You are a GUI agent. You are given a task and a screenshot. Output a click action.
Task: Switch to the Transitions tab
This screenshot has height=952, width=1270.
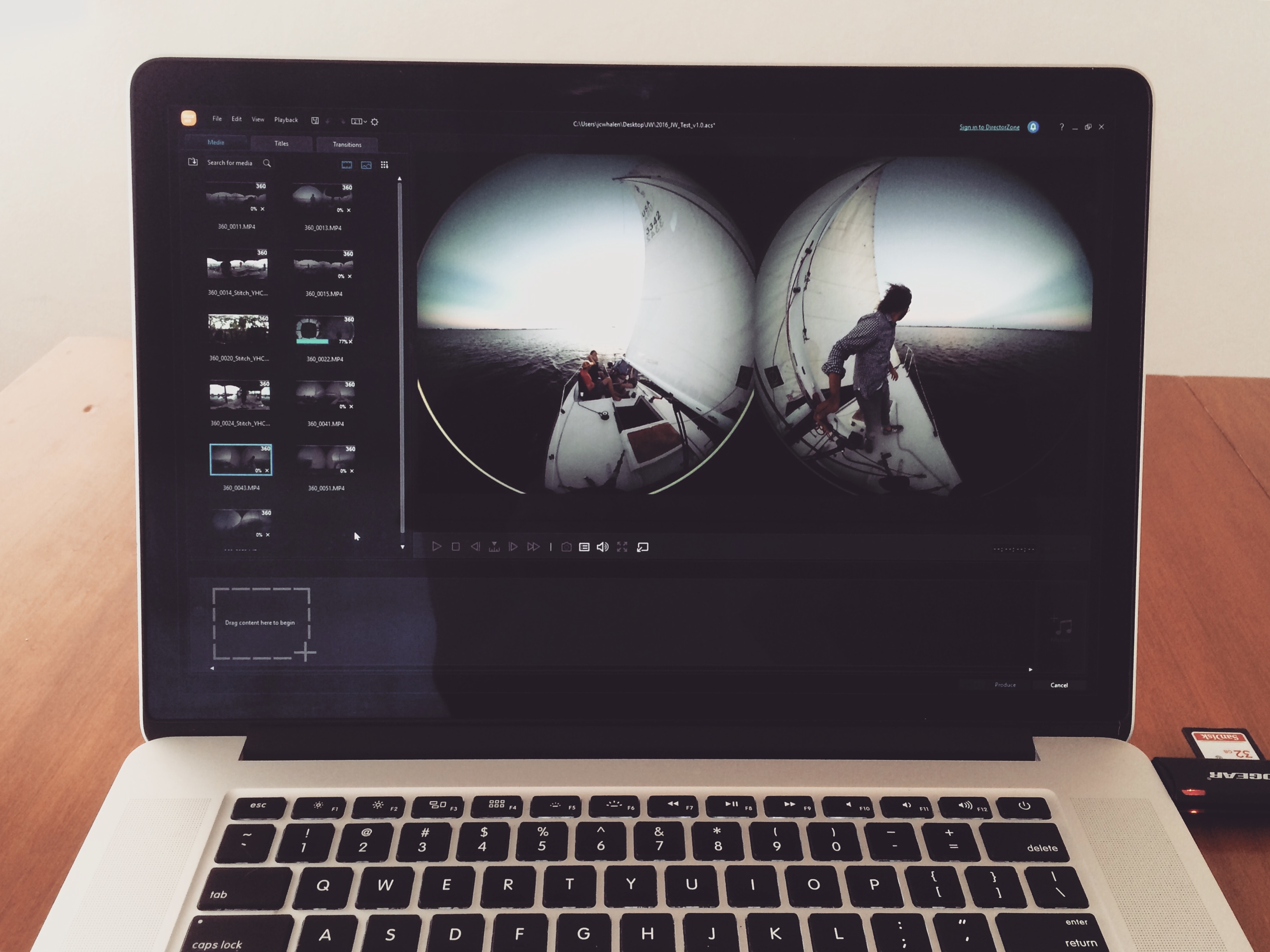347,145
